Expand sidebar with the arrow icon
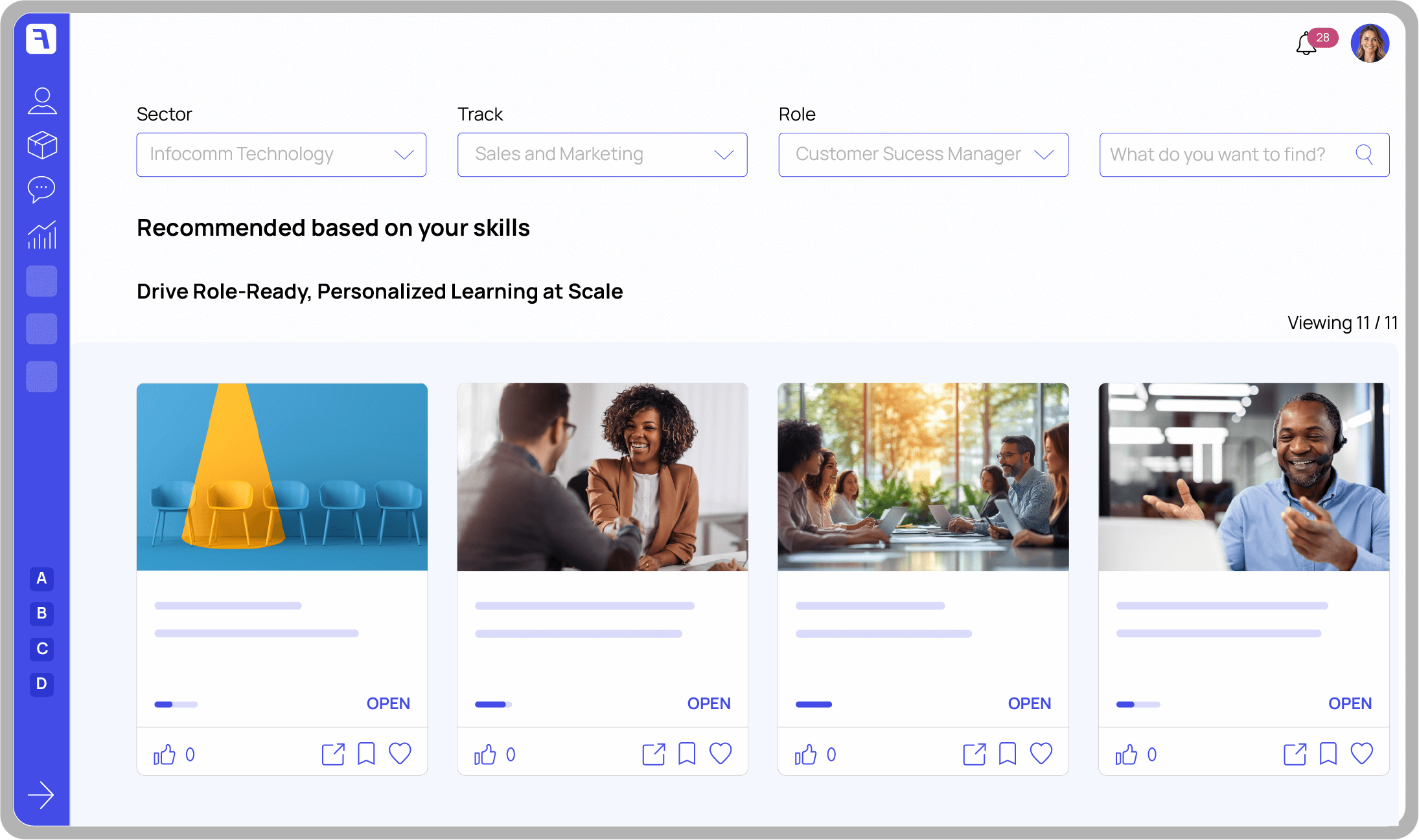The image size is (1419, 840). pyautogui.click(x=41, y=795)
